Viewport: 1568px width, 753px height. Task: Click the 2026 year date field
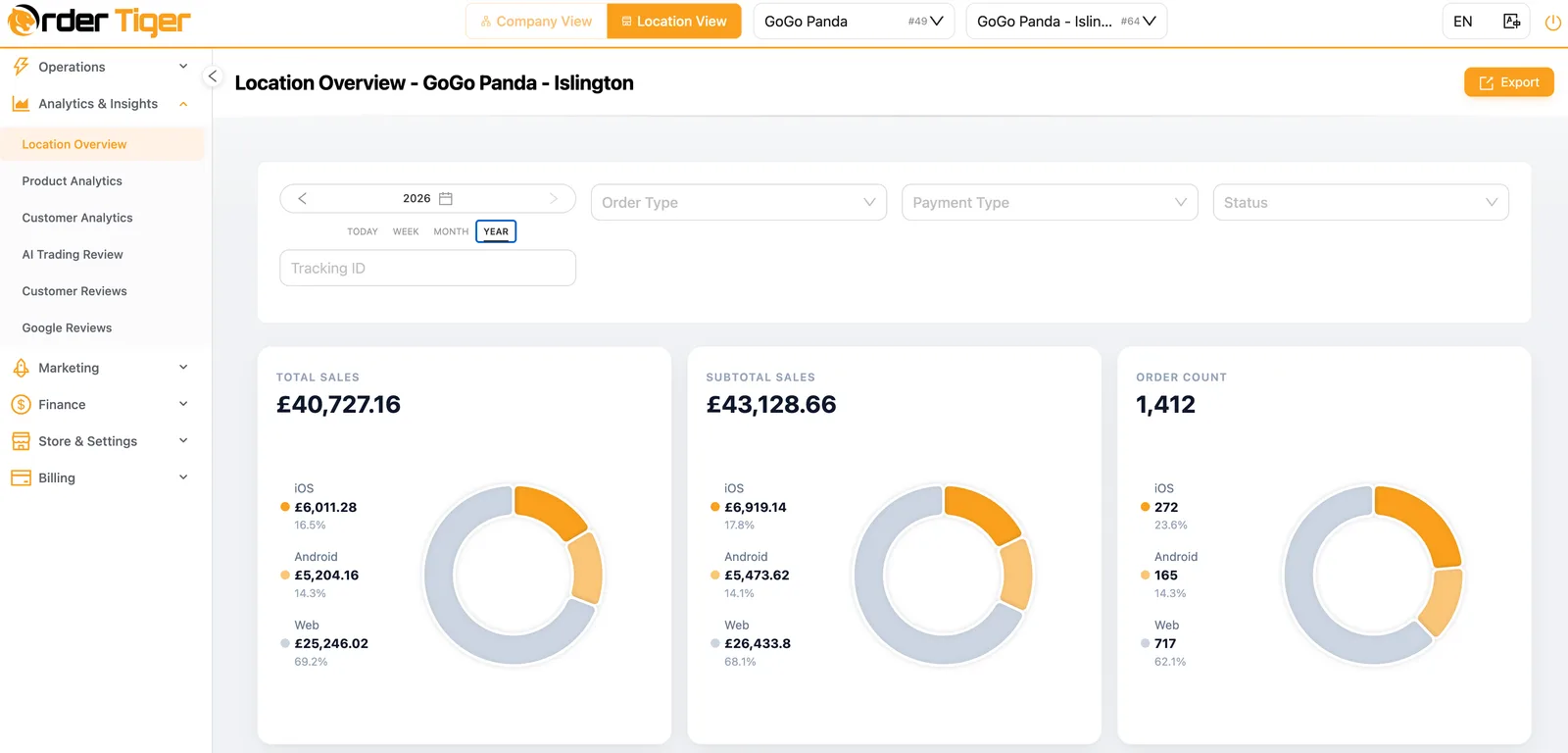427,198
